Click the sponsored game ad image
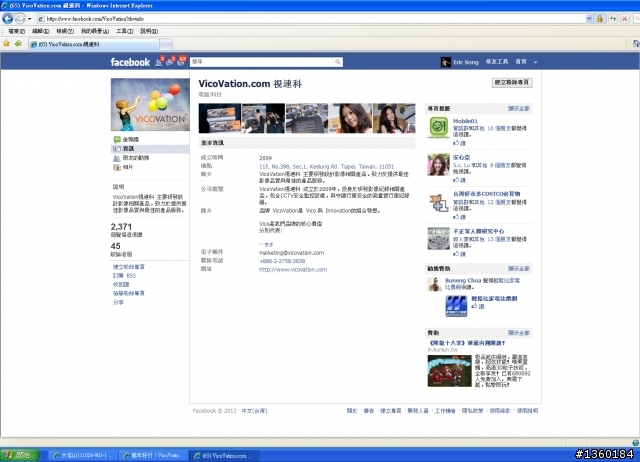640x462 pixels. (x=449, y=371)
